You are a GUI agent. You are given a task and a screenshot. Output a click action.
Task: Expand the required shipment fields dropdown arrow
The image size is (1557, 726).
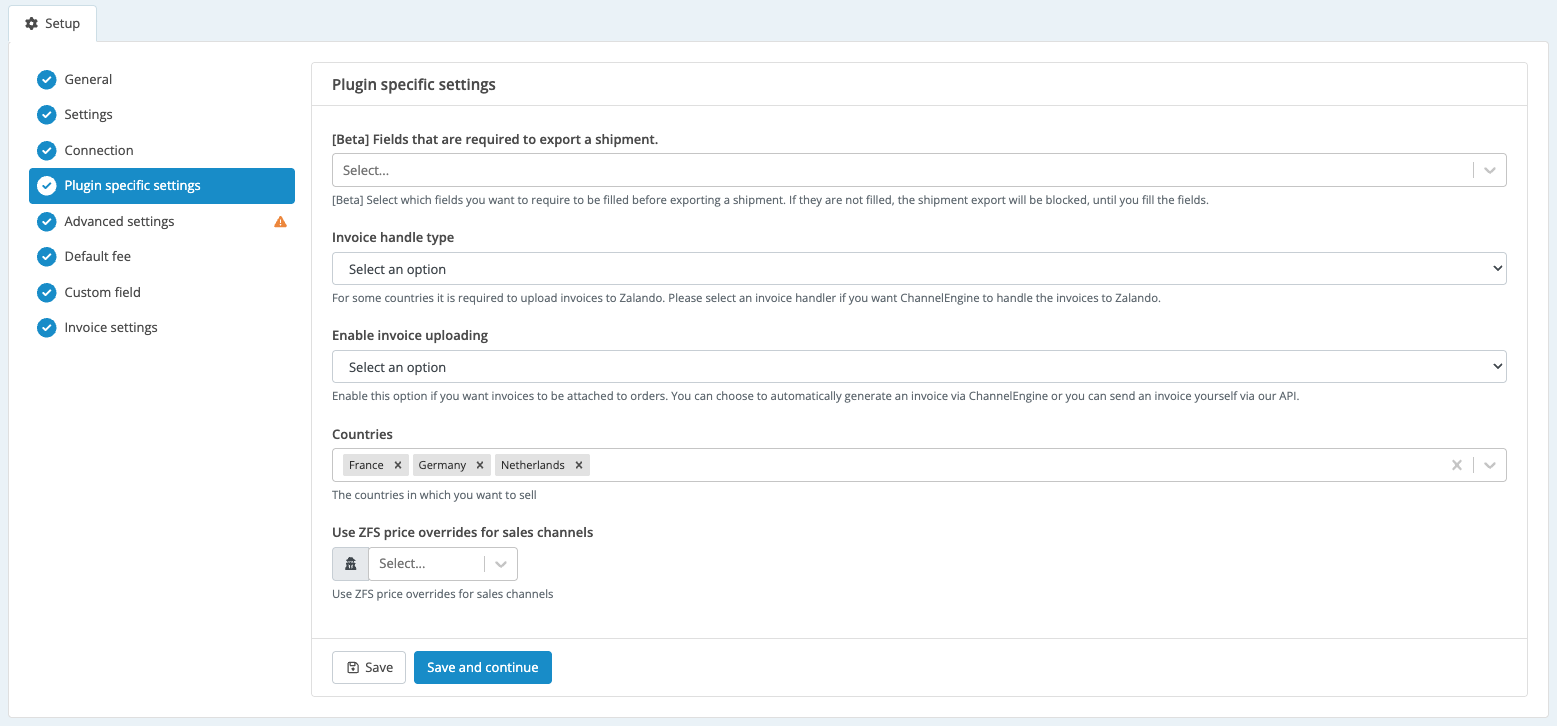click(1490, 171)
